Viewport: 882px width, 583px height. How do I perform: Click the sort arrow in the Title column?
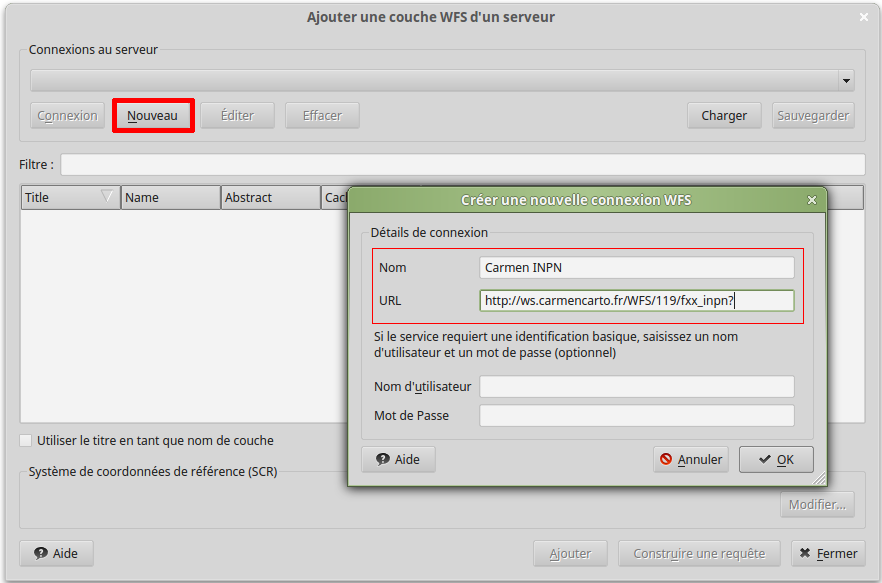[x=107, y=197]
